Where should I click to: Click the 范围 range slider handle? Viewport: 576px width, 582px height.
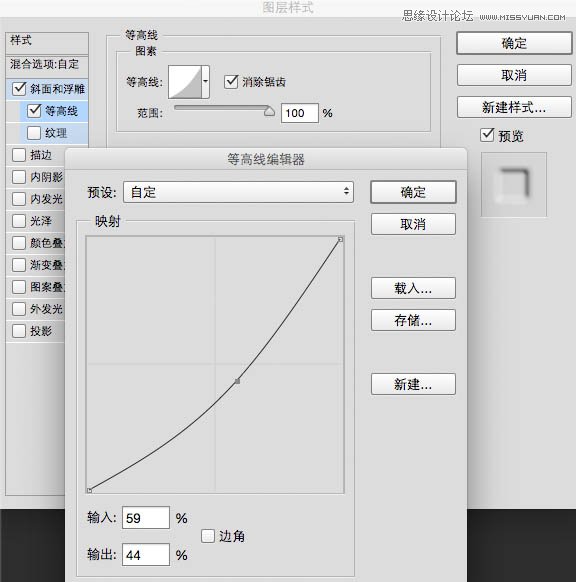(x=269, y=111)
